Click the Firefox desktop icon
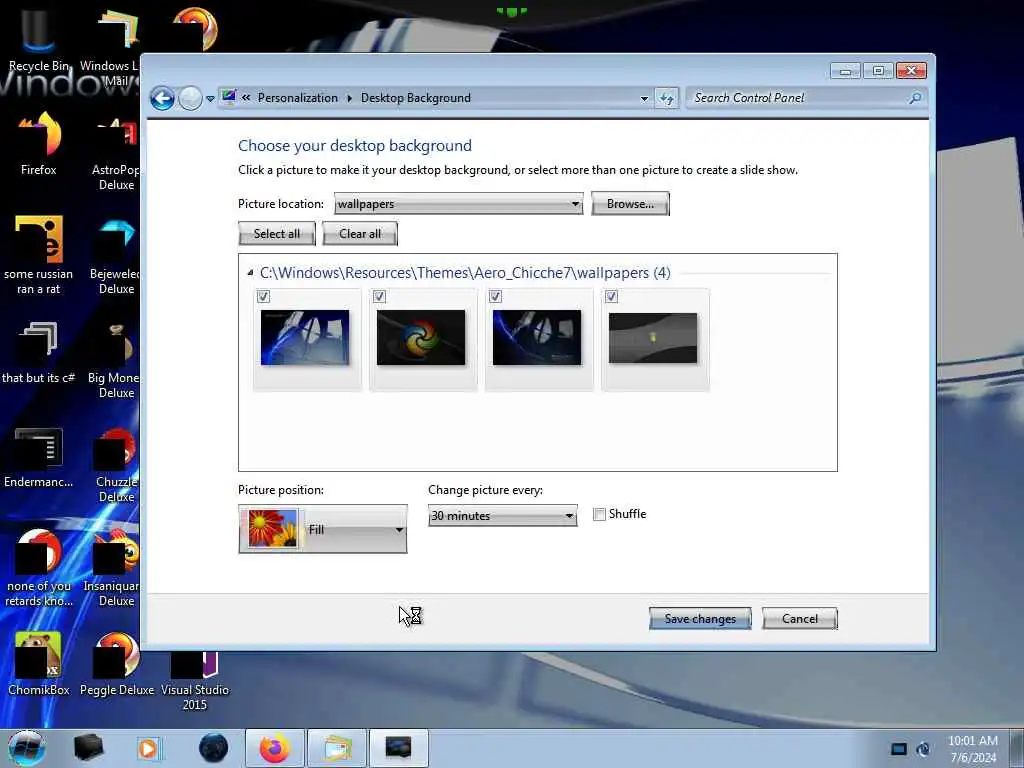Screen dimensions: 1024x768 (x=39, y=144)
